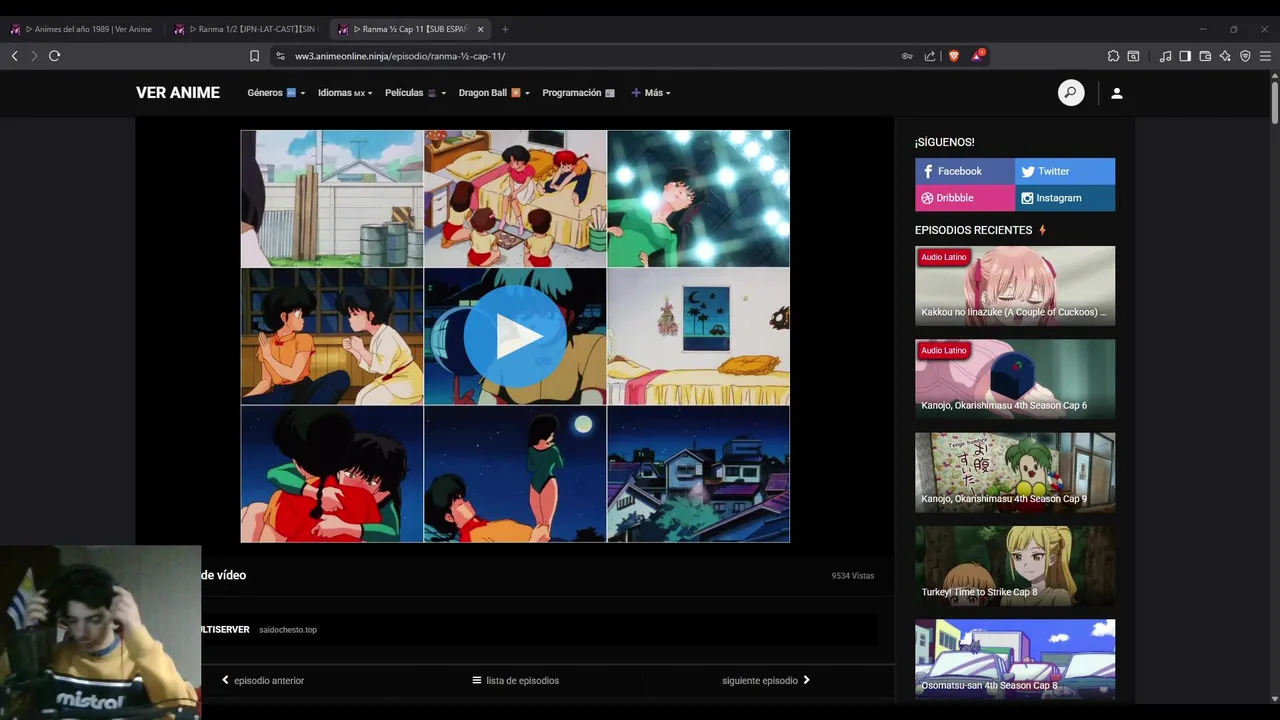Open Brave Shields lion icon
The width and height of the screenshot is (1280, 720).
point(953,56)
